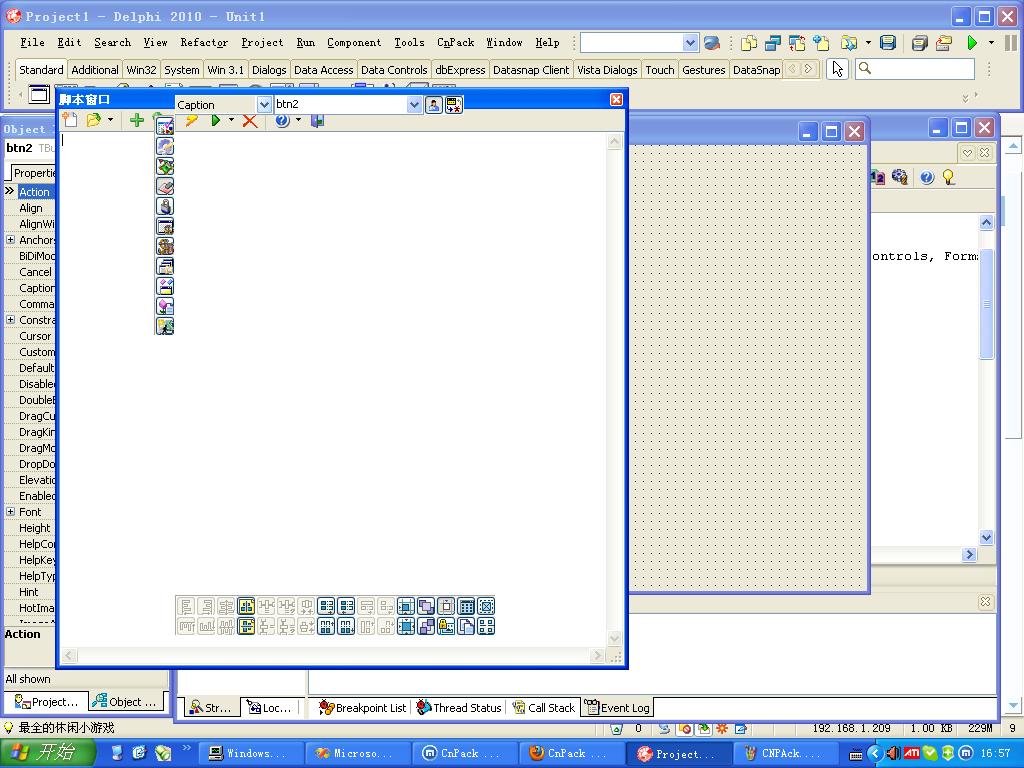Click the new script document icon
Image resolution: width=1024 pixels, height=768 pixels.
pyautogui.click(x=69, y=121)
